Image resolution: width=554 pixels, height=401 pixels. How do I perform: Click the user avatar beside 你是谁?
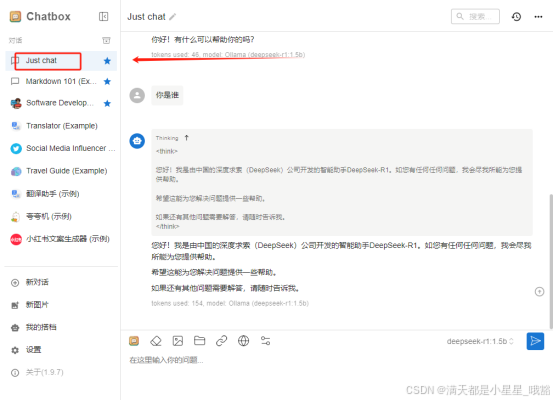tap(137, 95)
